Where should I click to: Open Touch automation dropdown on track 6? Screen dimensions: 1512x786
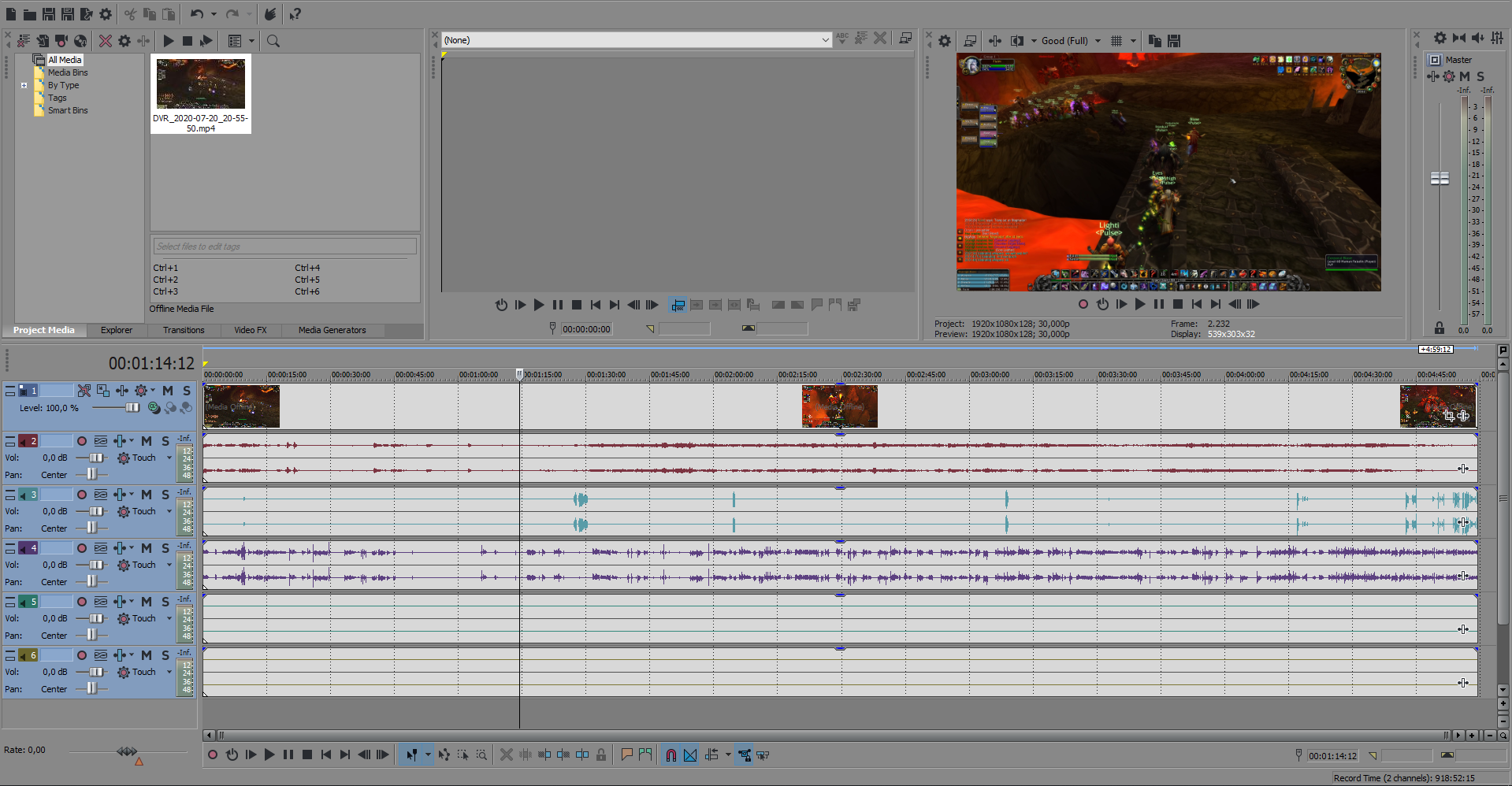tap(169, 672)
